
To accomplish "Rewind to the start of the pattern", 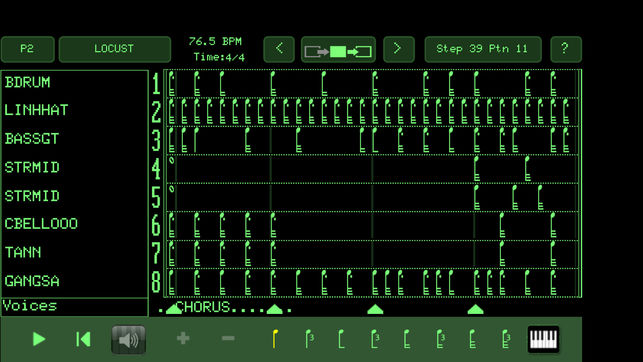I will (x=83, y=339).
